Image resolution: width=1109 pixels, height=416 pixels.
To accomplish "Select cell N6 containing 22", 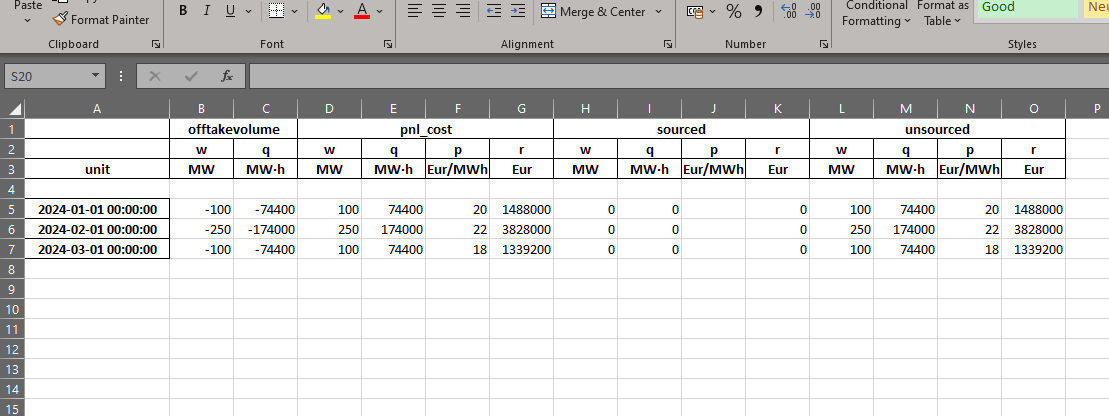I will pyautogui.click(x=970, y=229).
